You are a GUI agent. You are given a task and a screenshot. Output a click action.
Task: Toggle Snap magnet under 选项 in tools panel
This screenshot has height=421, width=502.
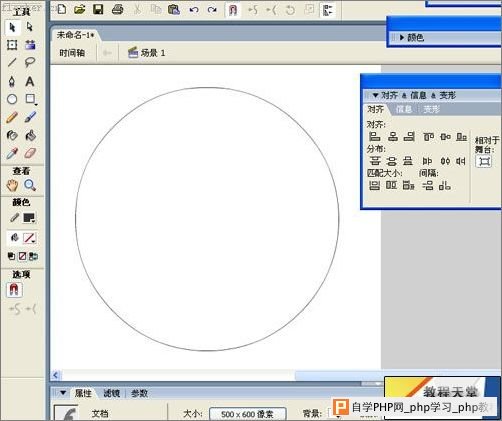14,290
